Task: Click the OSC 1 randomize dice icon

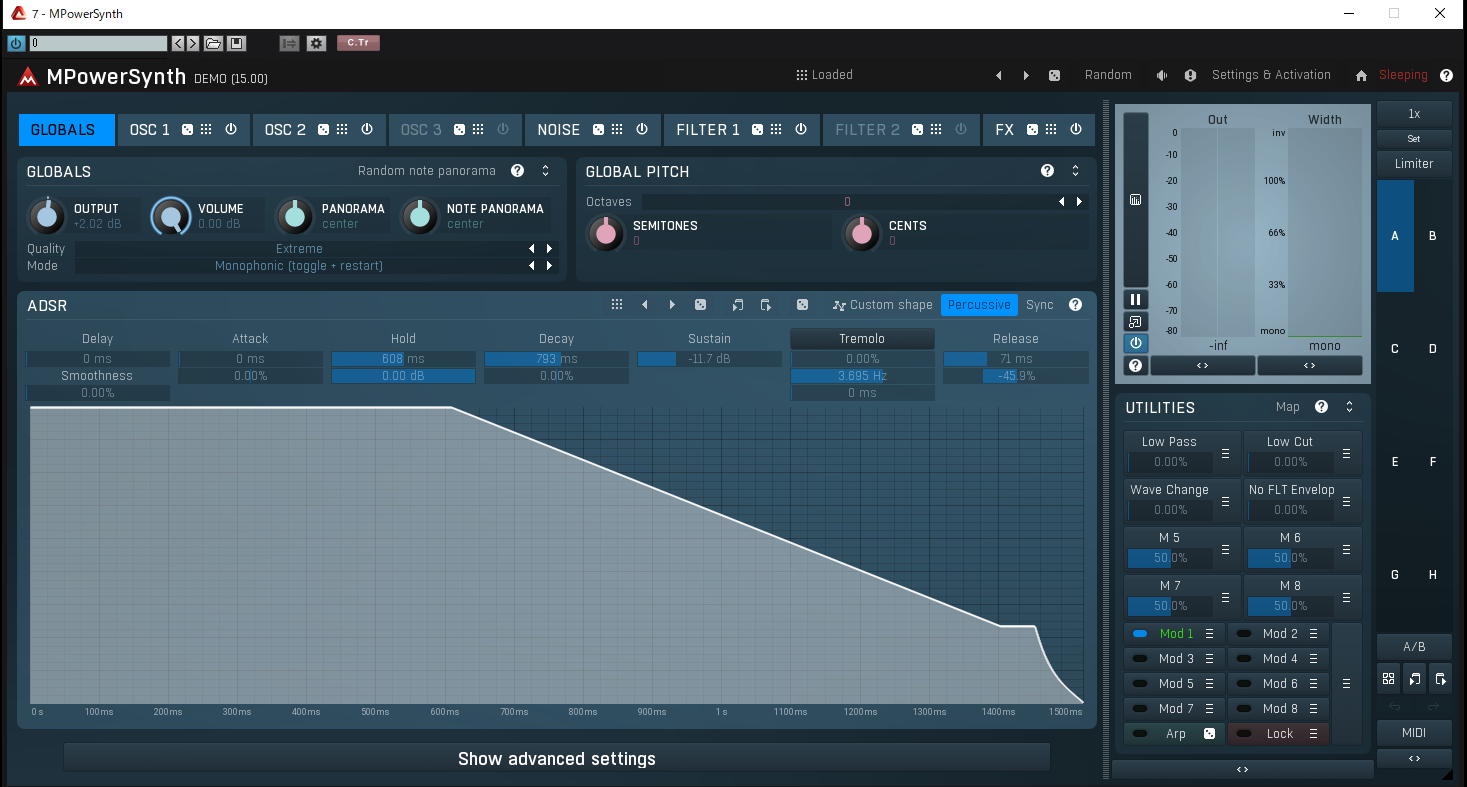Action: 187,130
